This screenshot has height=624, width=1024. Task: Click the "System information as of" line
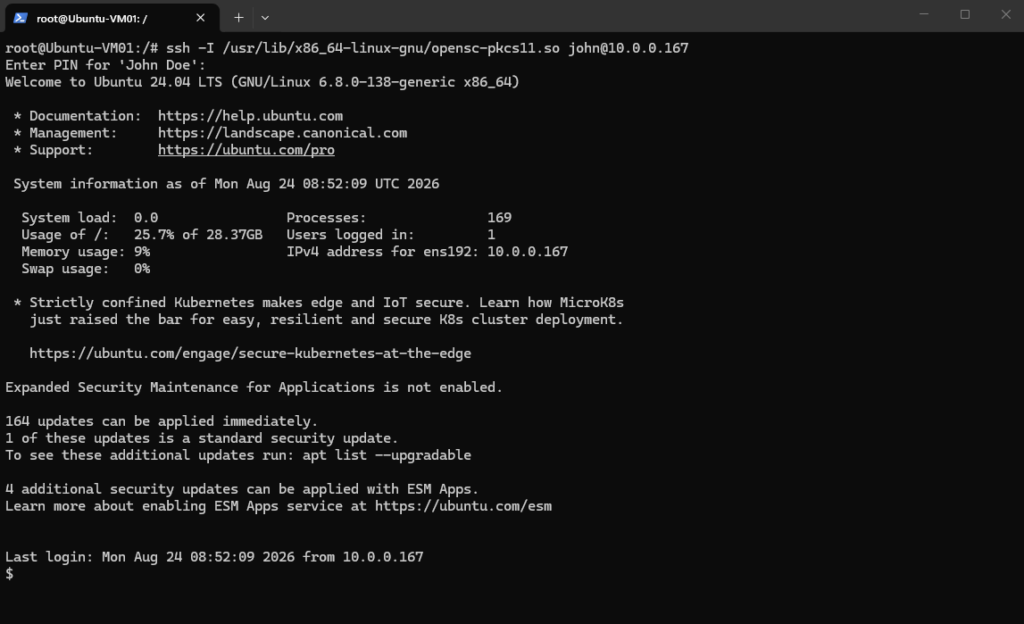pyautogui.click(x=226, y=183)
